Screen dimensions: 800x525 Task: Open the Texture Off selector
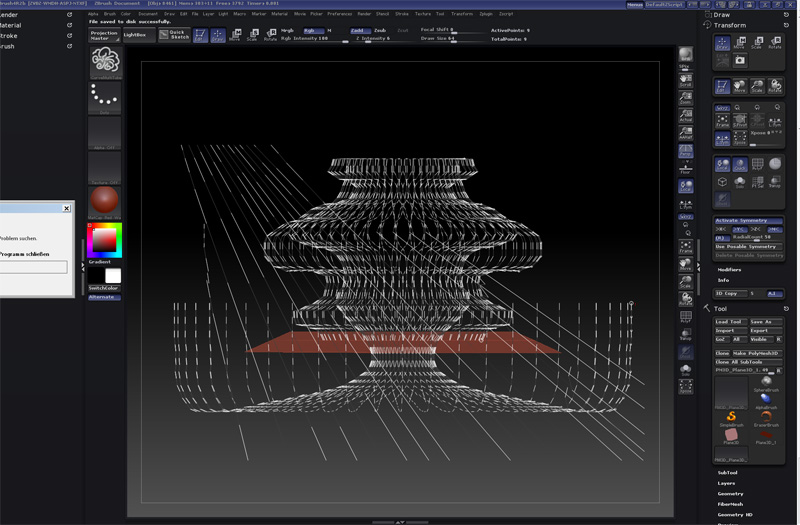[x=105, y=167]
